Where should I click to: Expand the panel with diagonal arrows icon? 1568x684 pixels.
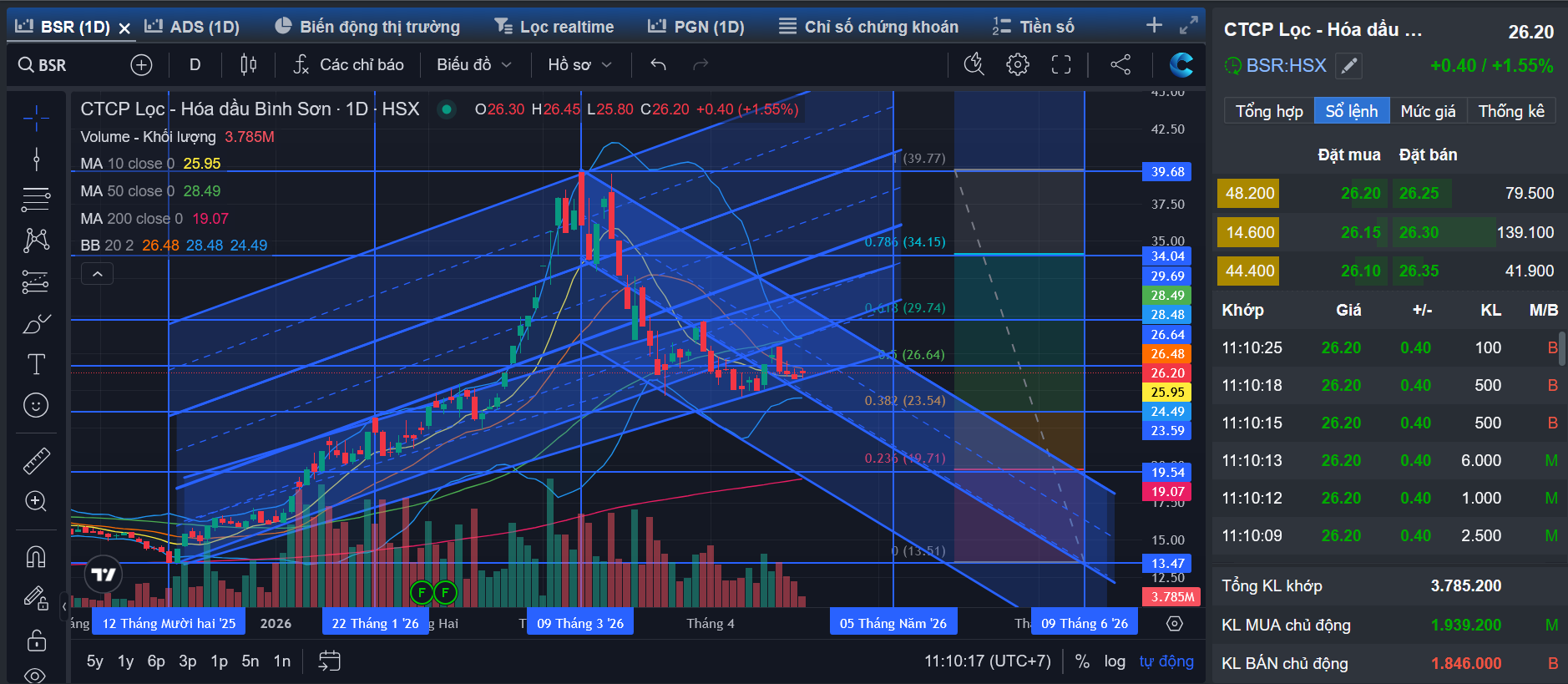point(1189,26)
